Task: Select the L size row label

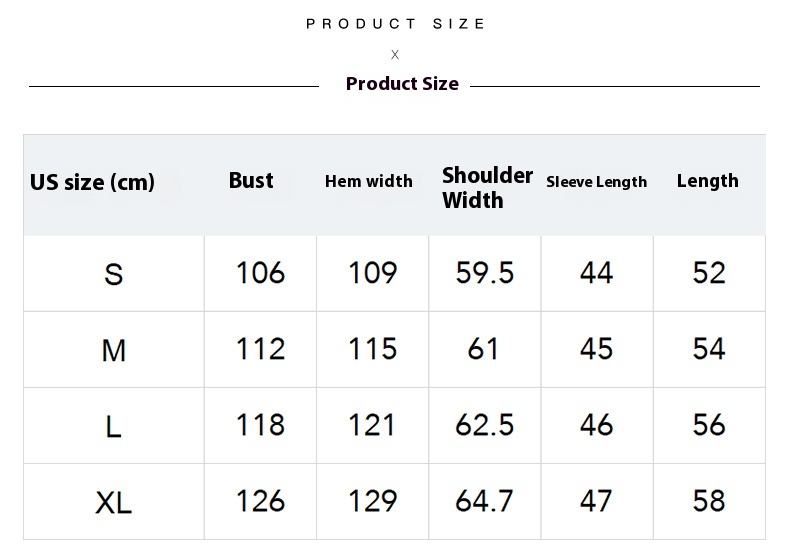Action: click(x=114, y=427)
